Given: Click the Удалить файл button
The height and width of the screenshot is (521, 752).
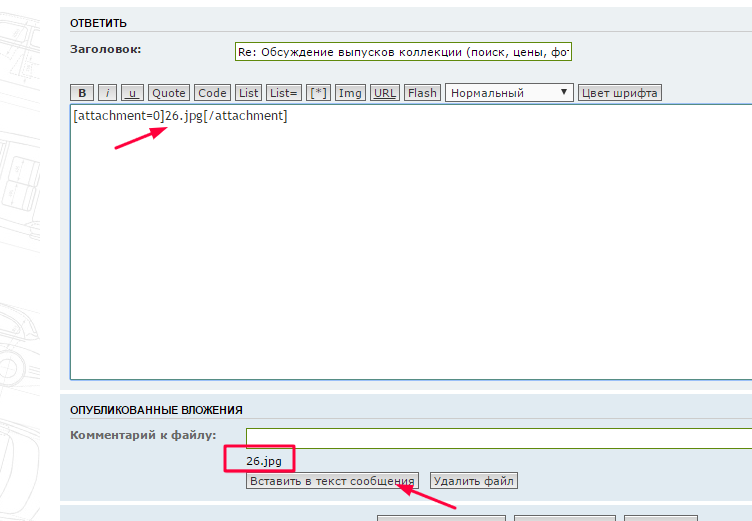Looking at the screenshot, I should pyautogui.click(x=474, y=481).
